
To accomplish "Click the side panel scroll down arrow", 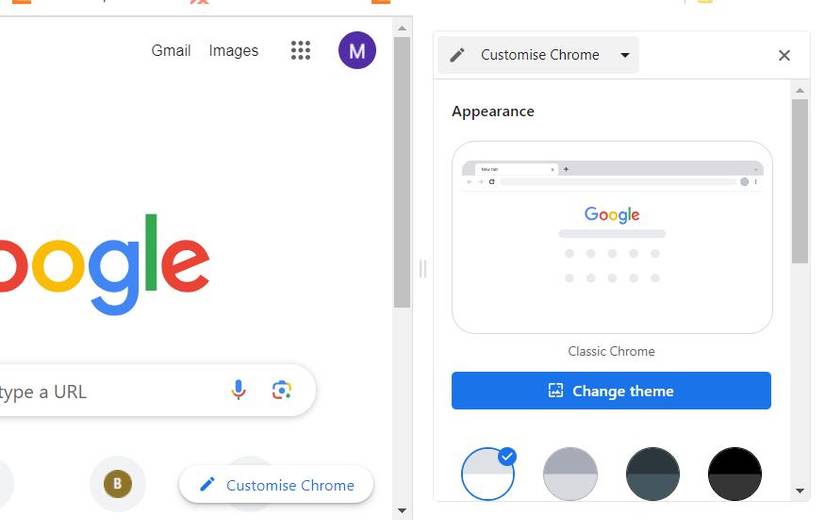I will pyautogui.click(x=800, y=491).
